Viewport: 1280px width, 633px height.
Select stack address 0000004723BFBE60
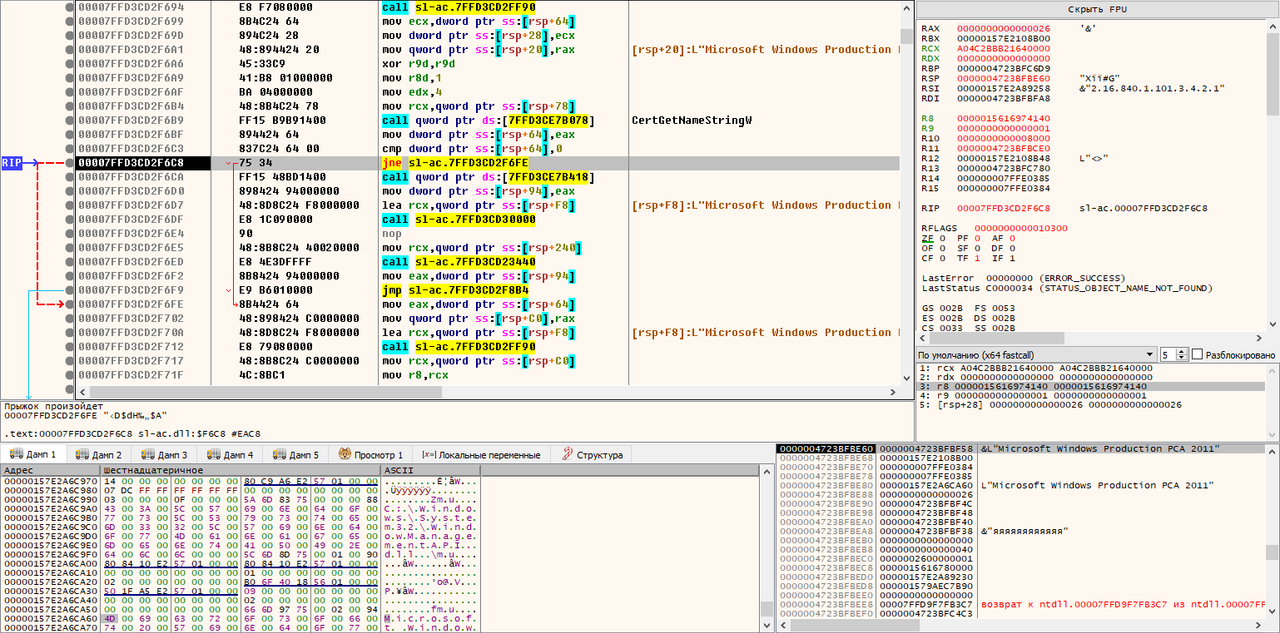click(827, 448)
